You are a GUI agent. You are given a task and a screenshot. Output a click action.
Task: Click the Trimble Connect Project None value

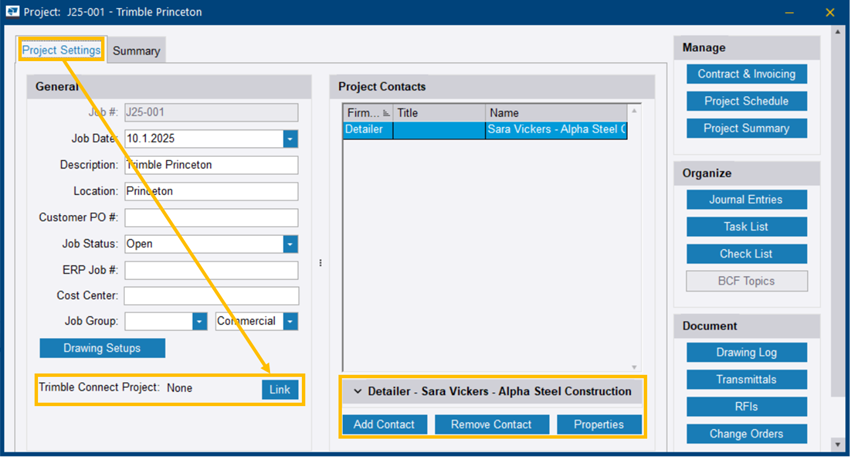click(179, 388)
